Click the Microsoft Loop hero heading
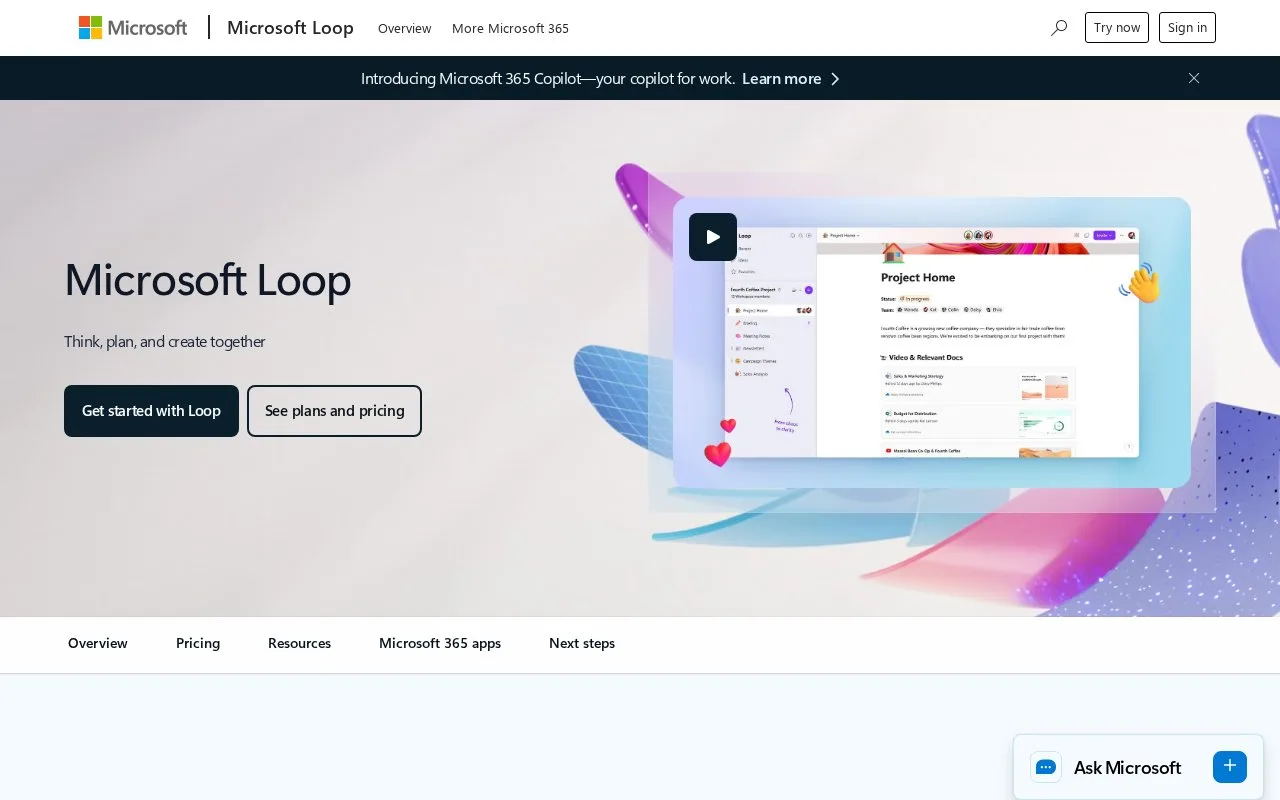The image size is (1280, 800). point(208,279)
